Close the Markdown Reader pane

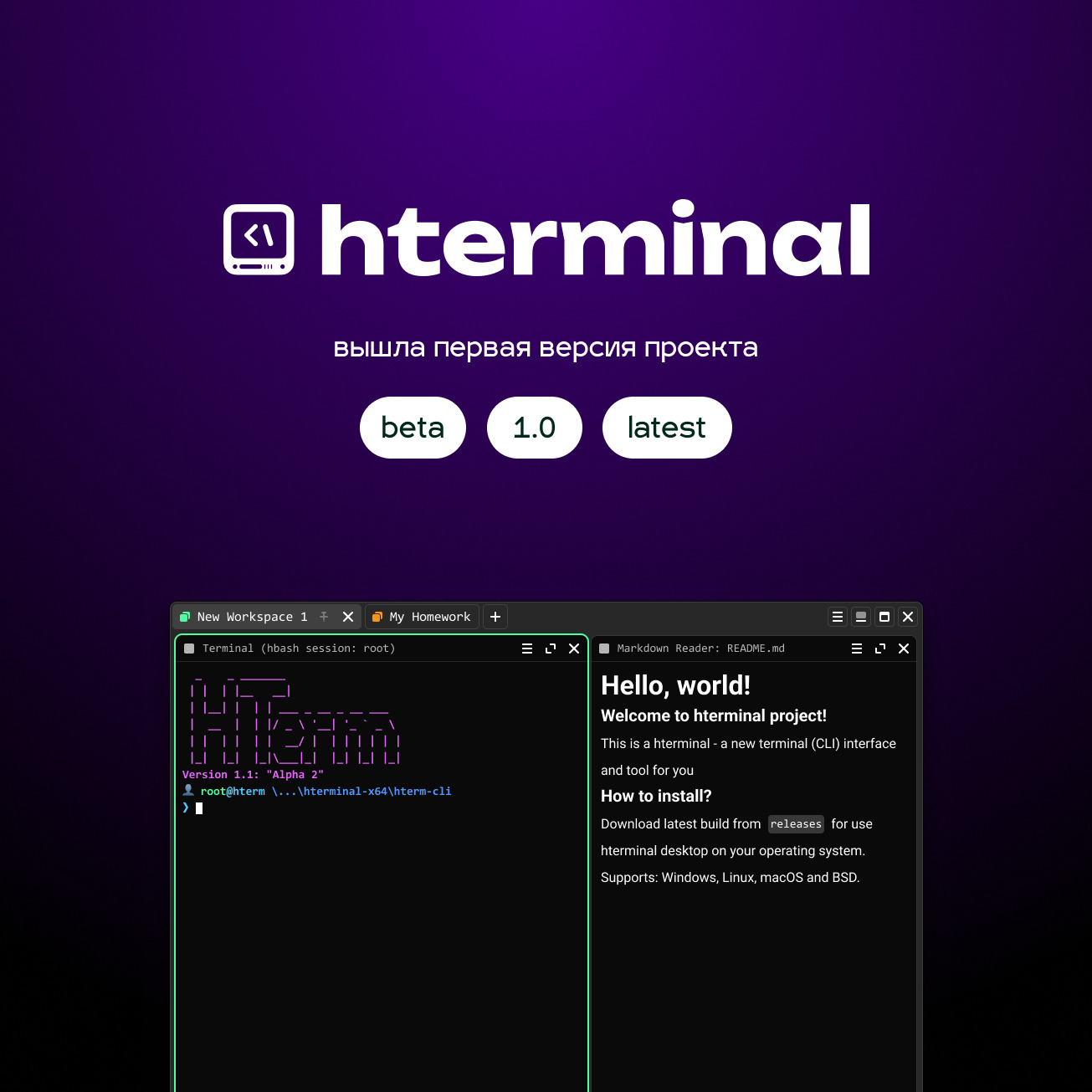tap(904, 649)
